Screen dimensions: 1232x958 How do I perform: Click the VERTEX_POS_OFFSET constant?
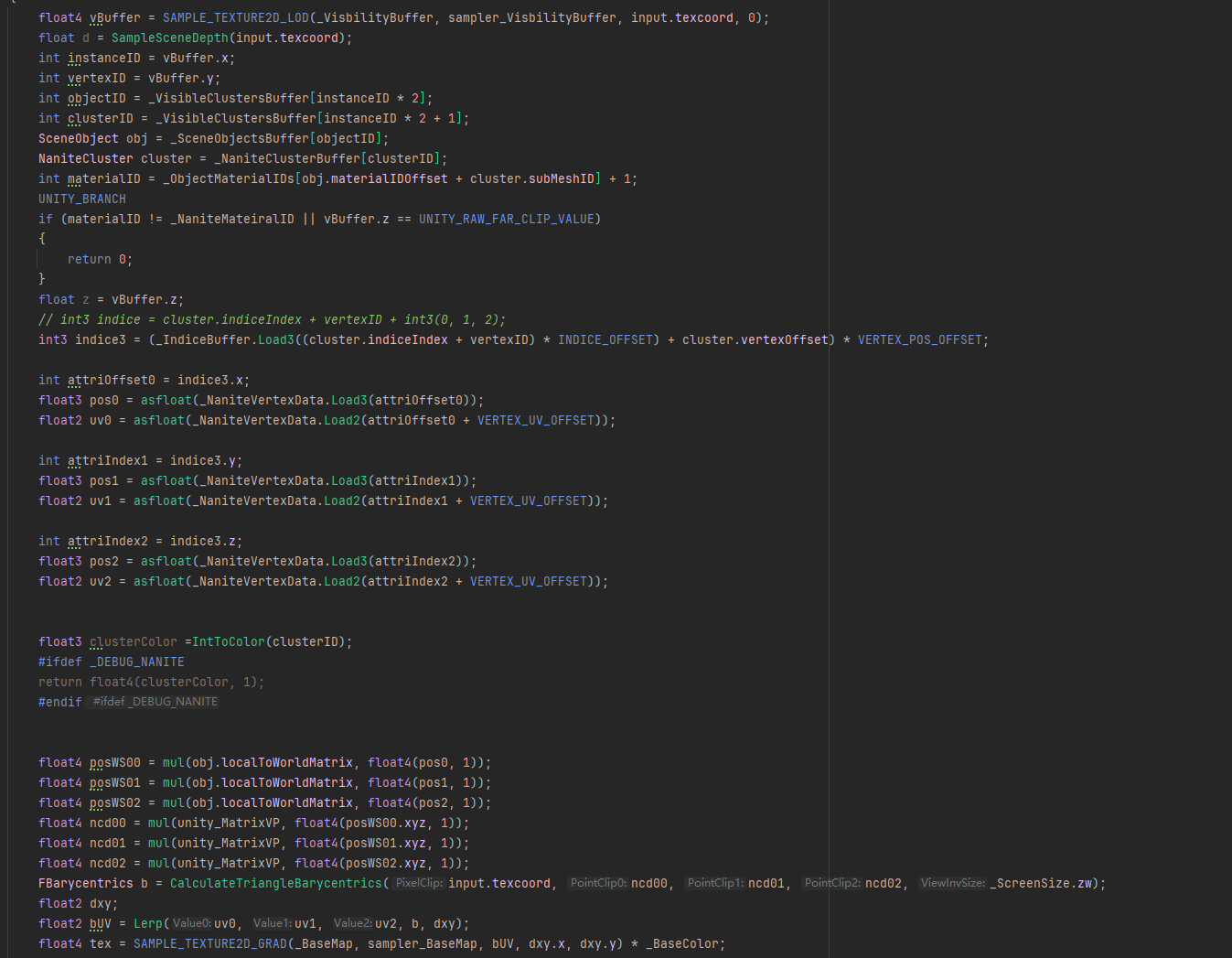pos(919,339)
